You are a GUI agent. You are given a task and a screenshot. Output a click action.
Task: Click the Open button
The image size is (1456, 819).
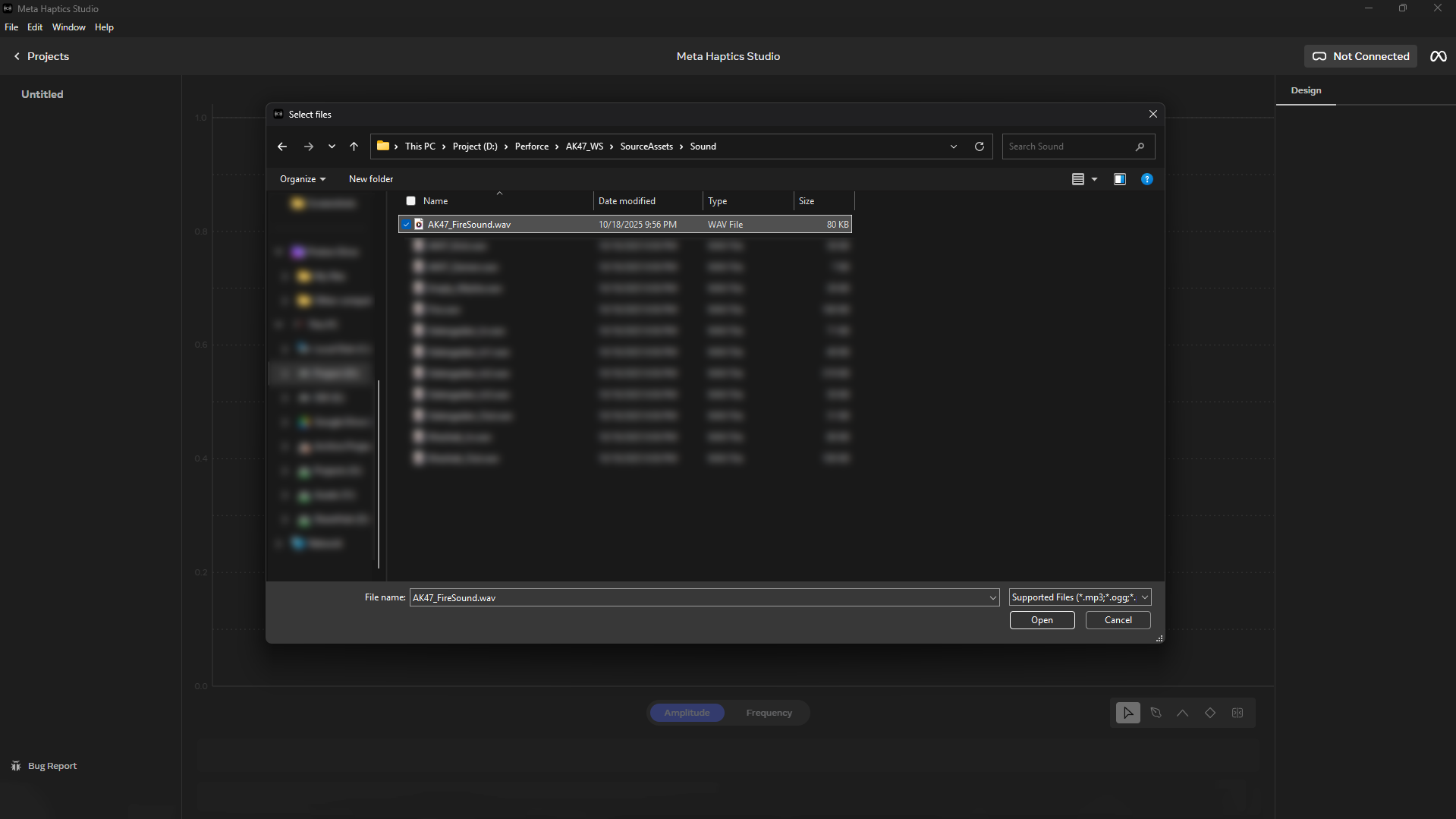1042,620
